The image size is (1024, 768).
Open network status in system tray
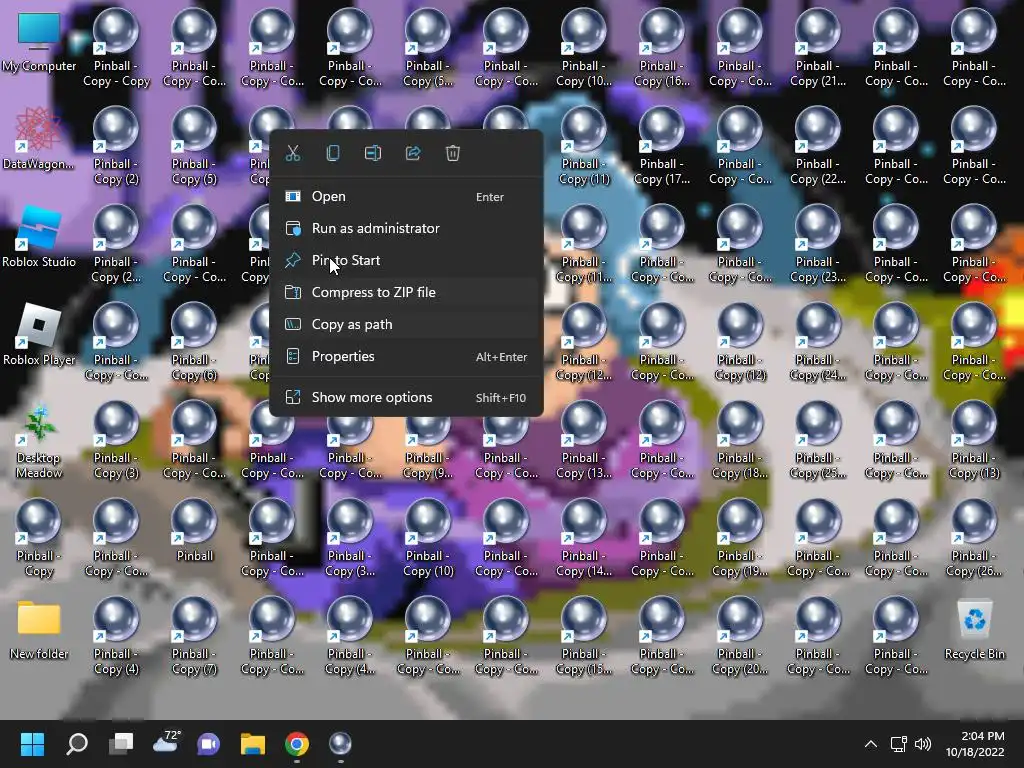[x=899, y=744]
